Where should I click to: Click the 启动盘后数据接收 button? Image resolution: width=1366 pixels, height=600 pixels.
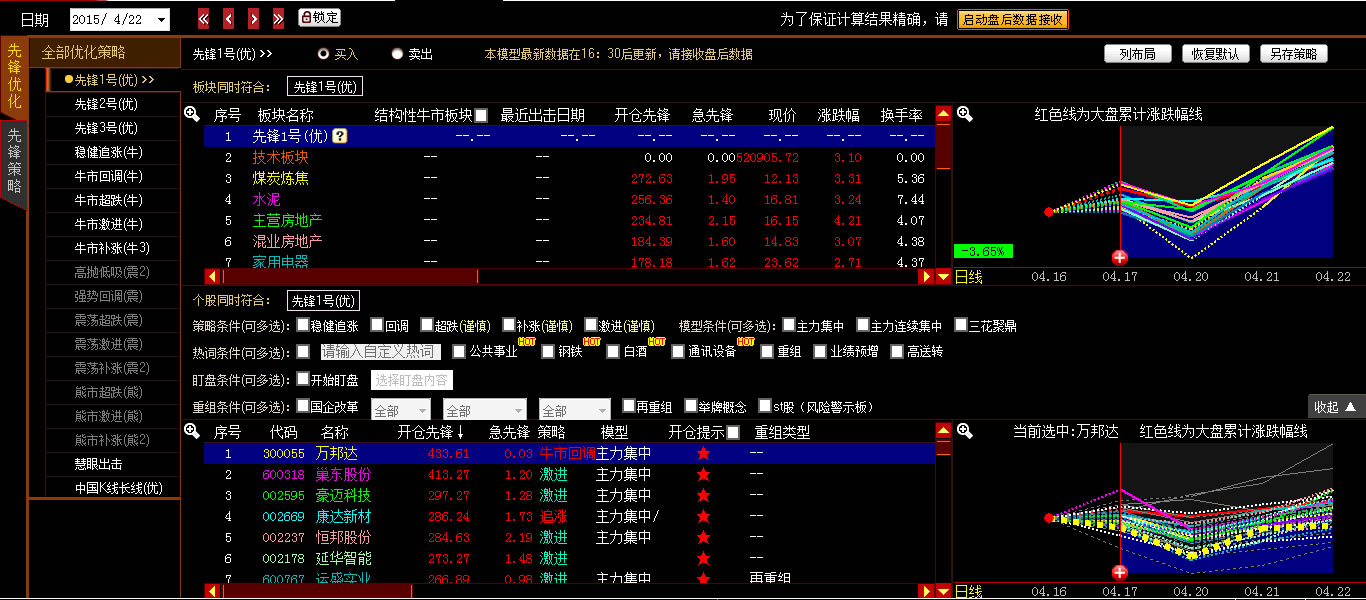click(x=1012, y=19)
